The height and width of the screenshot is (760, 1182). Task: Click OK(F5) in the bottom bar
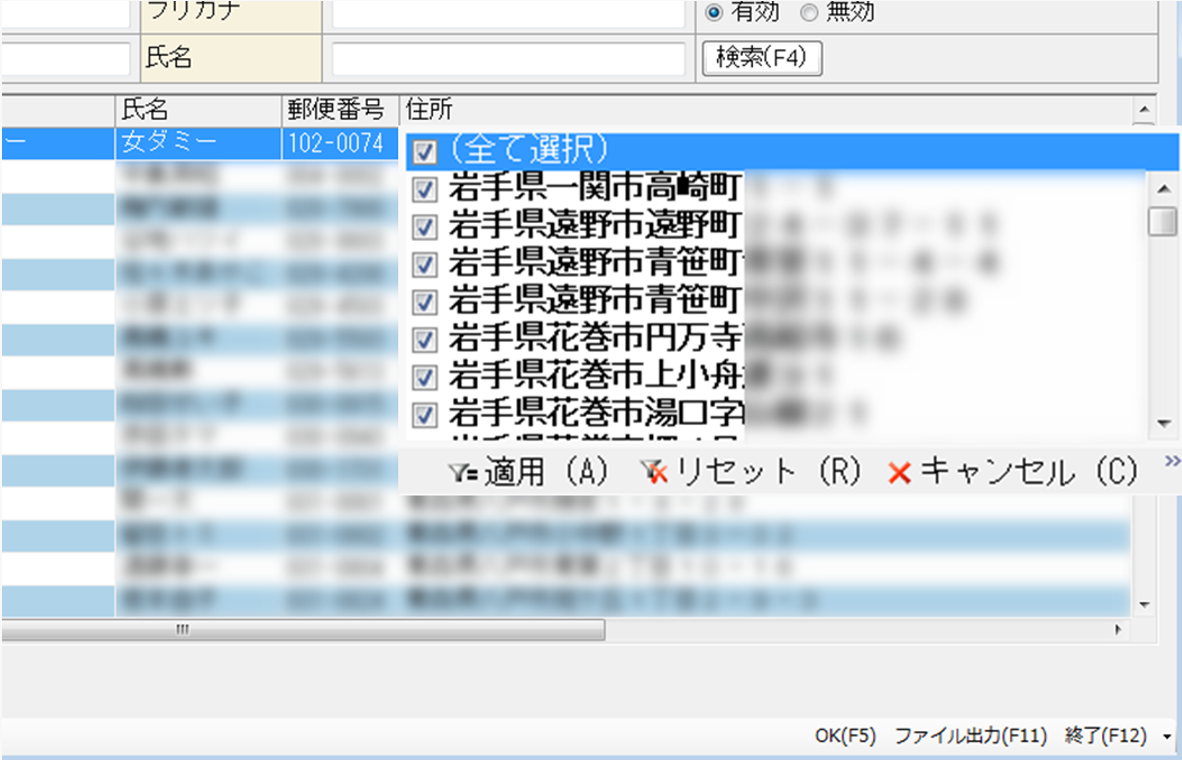pos(845,734)
